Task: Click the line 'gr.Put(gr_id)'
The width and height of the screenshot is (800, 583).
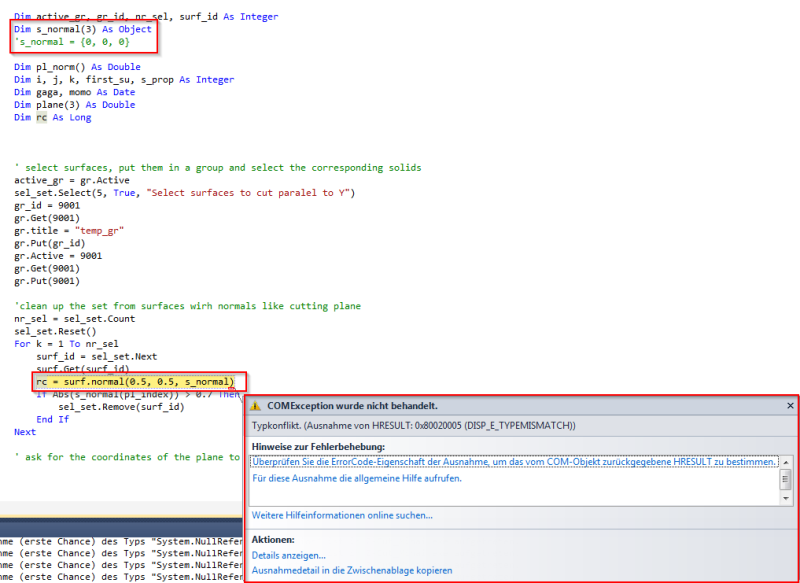Action: pyautogui.click(x=49, y=243)
